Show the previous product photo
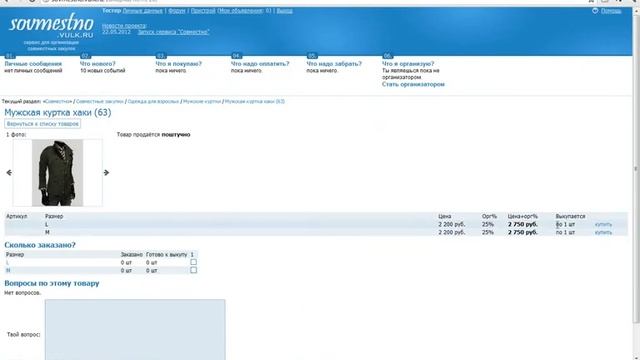640x360 pixels. point(9,173)
